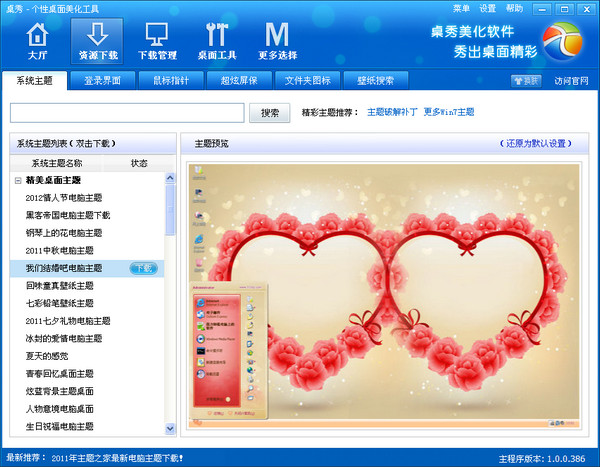Image resolution: width=600 pixels, height=467 pixels.
Task: Select 我们结婚吧电脑主题 row
Action: (87, 268)
